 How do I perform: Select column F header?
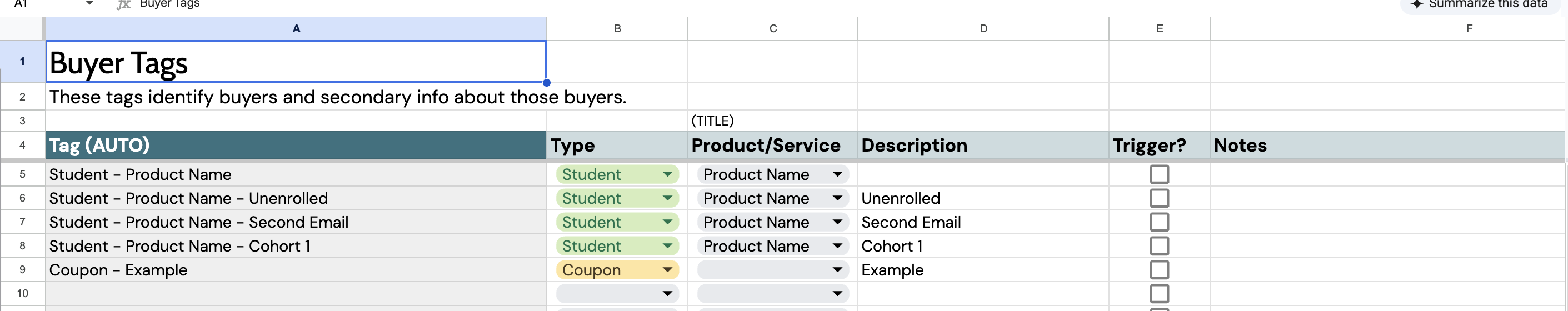tap(1388, 29)
